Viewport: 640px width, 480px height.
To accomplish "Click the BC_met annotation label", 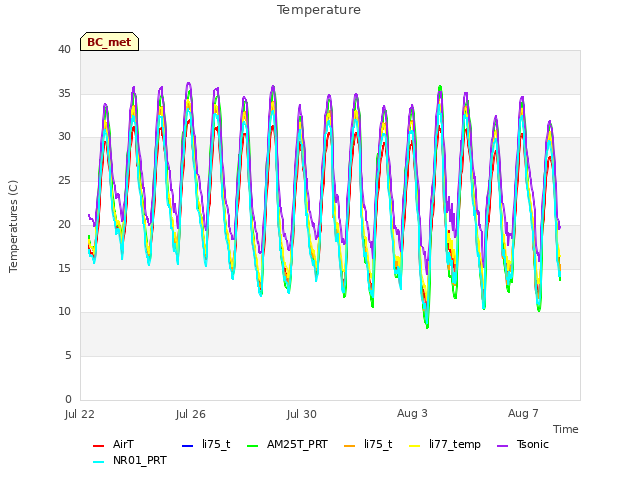I will (109, 42).
